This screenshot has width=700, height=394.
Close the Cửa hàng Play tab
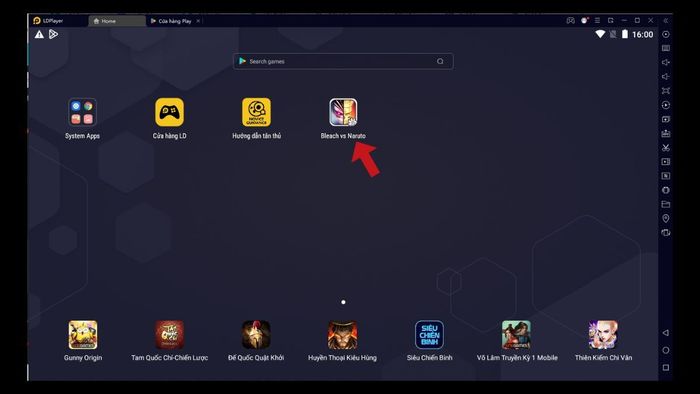(198, 21)
